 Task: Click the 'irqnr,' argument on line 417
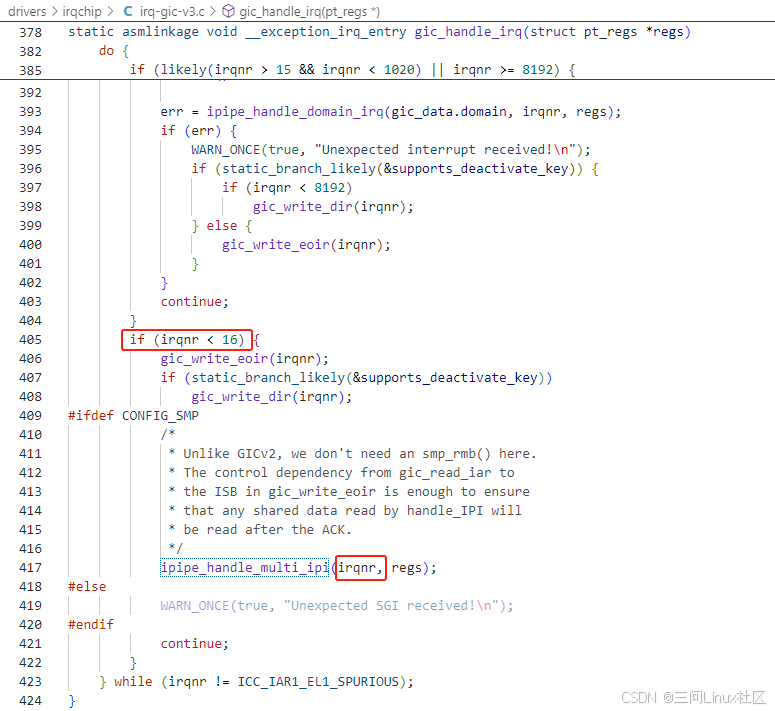click(x=360, y=568)
